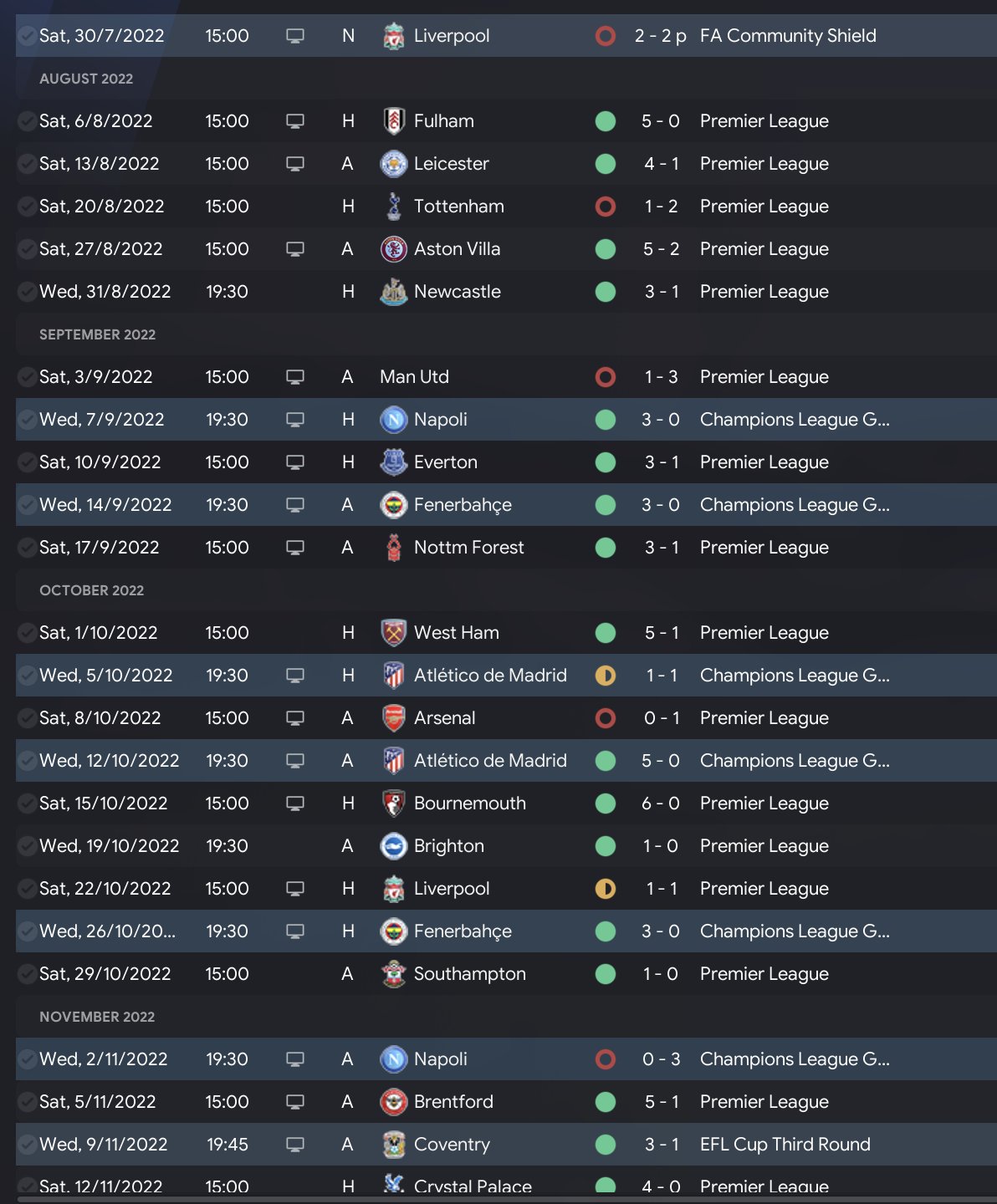
Task: Click the TV icon on Man Utd fixture
Action: point(295,377)
